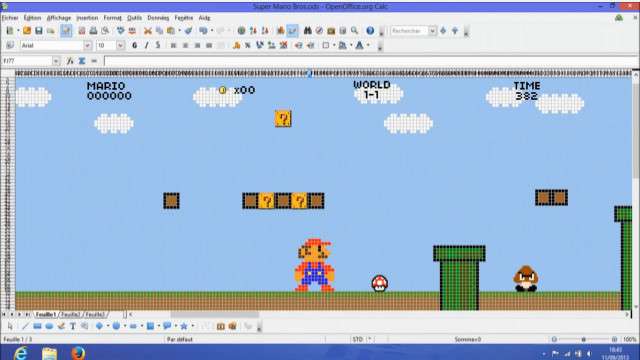Open the Arial font name dropdown
Screen dimensions: 640x360
(87, 45)
